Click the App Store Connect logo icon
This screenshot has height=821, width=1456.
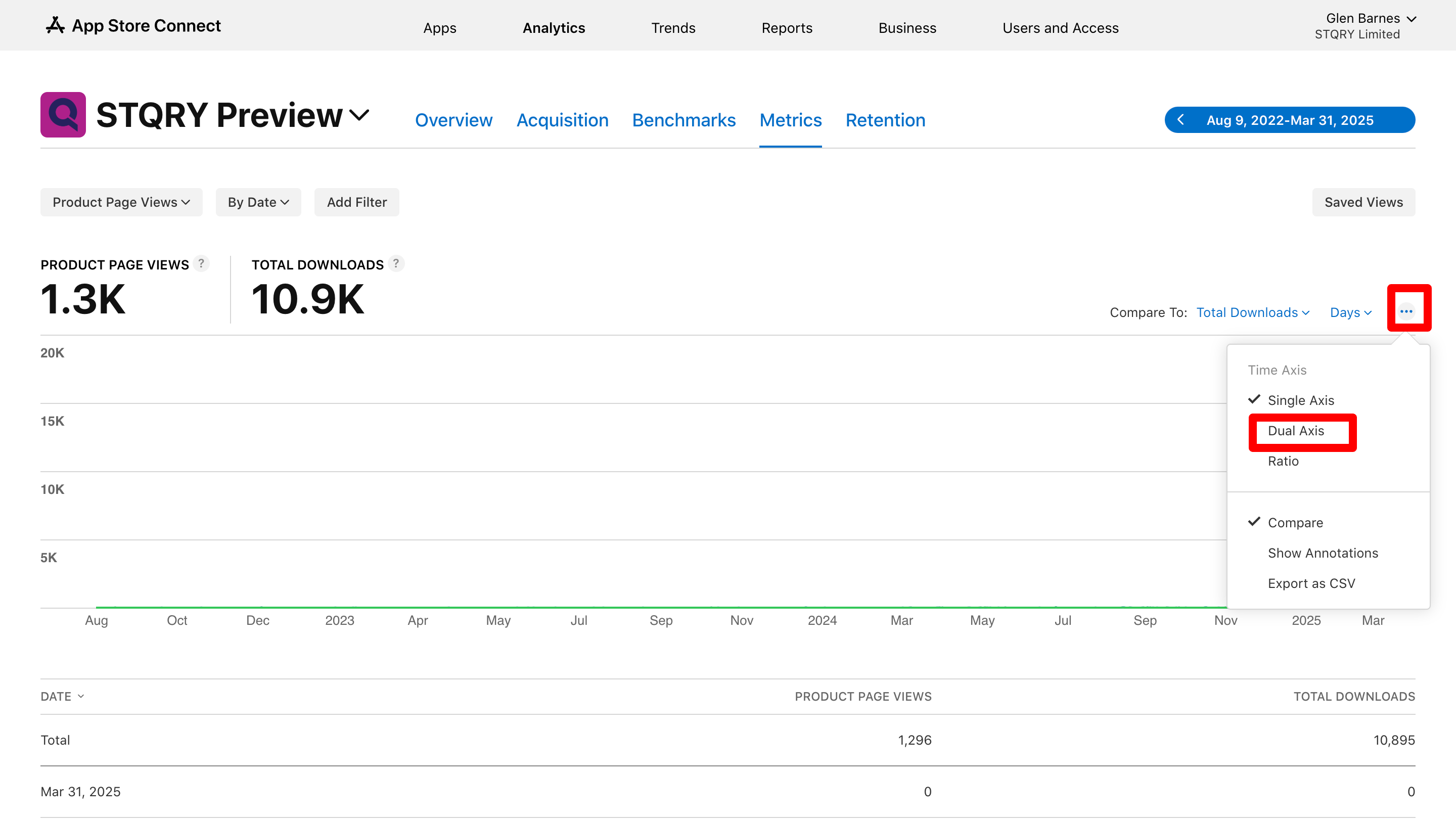[x=55, y=25]
